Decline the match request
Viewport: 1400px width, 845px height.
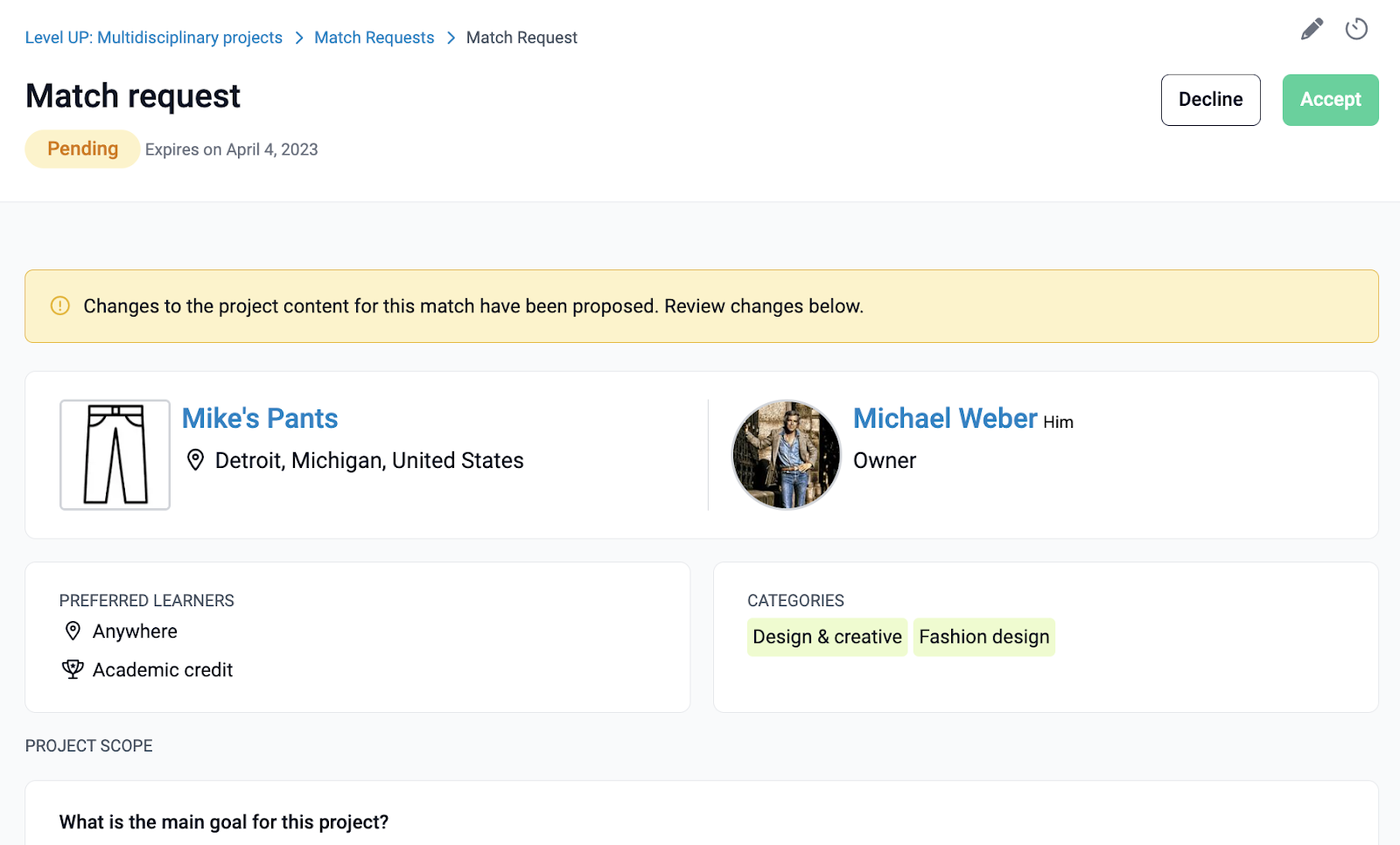coord(1210,100)
